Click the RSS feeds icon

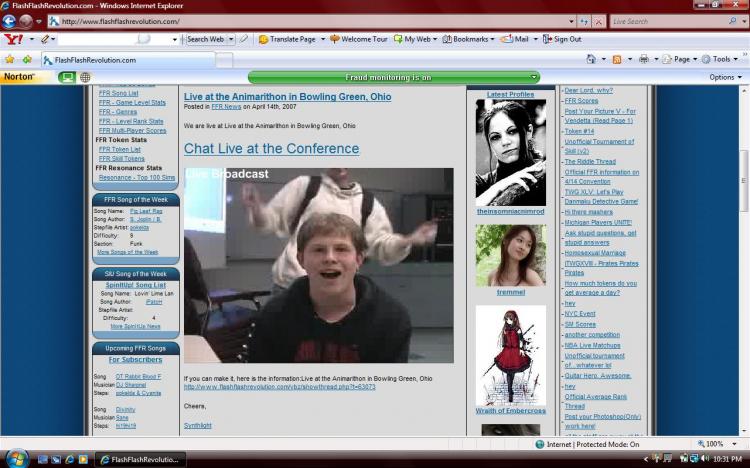[x=617, y=59]
